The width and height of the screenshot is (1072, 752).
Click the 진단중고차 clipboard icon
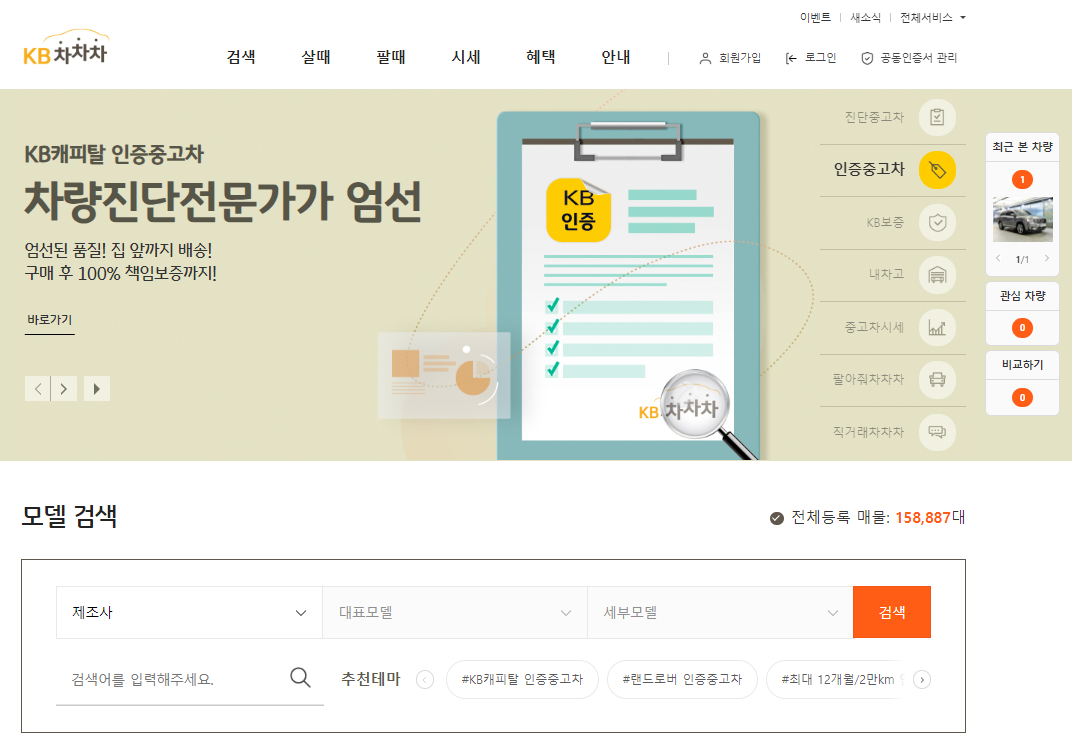click(x=937, y=117)
